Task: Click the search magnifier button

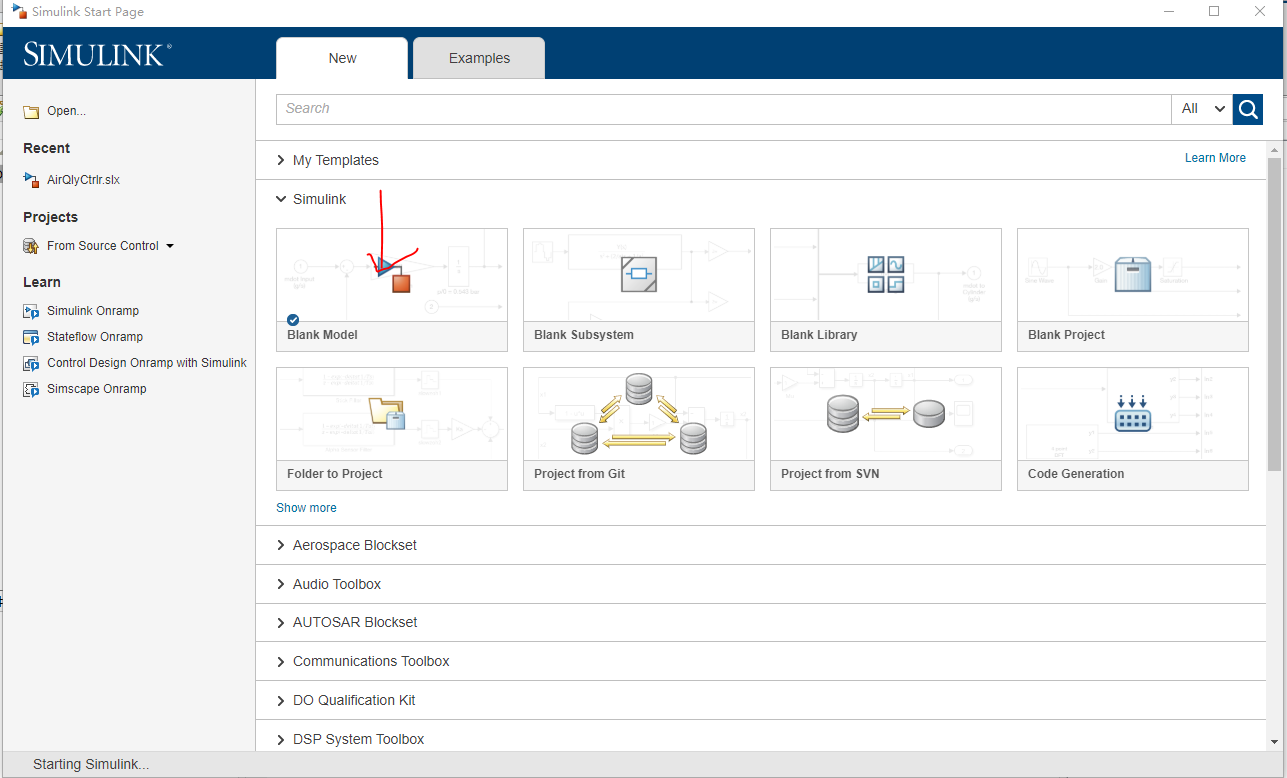Action: (x=1248, y=109)
